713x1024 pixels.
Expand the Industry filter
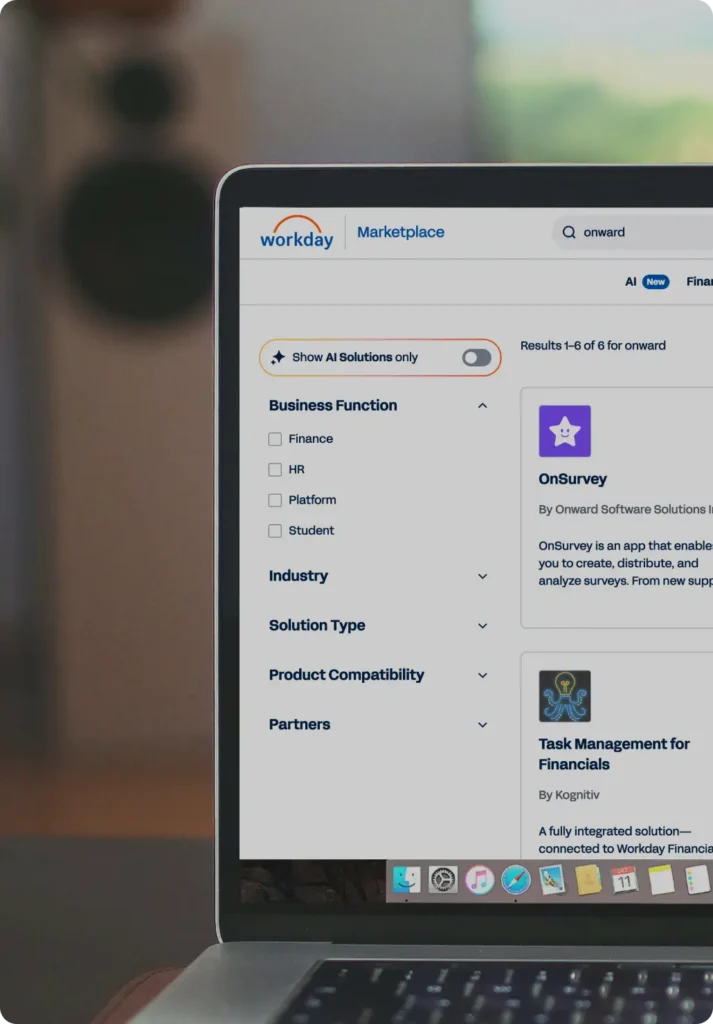[x=482, y=576]
